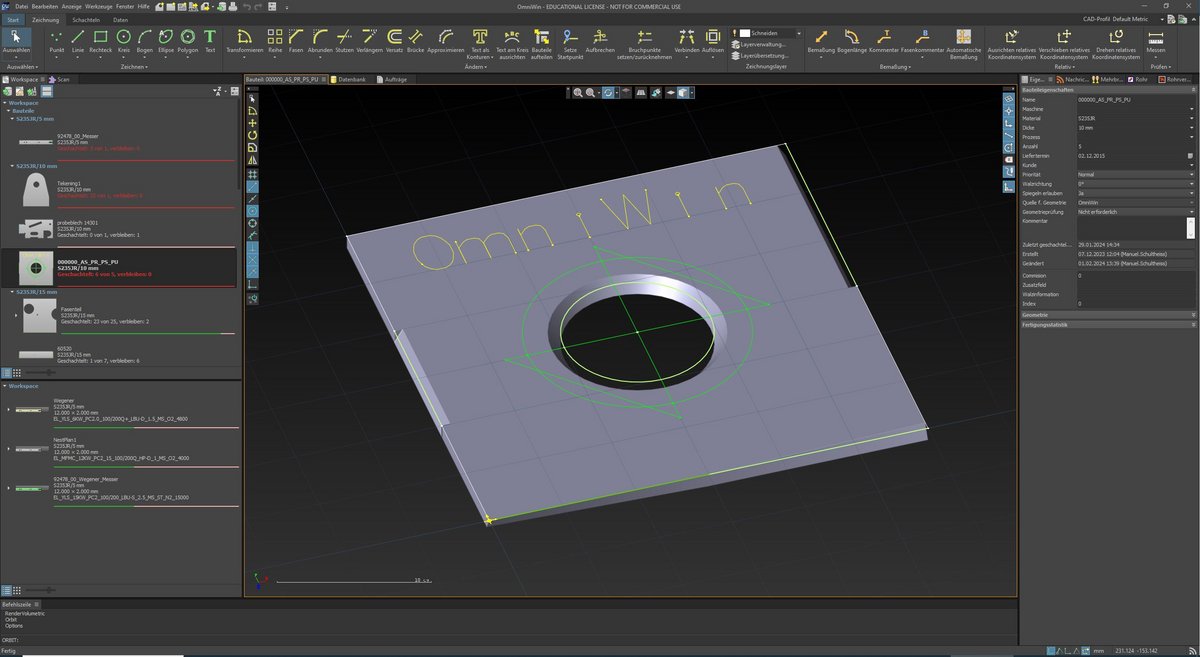The image size is (1200, 657).
Task: Choose the Bogenlänge tool
Action: (852, 41)
